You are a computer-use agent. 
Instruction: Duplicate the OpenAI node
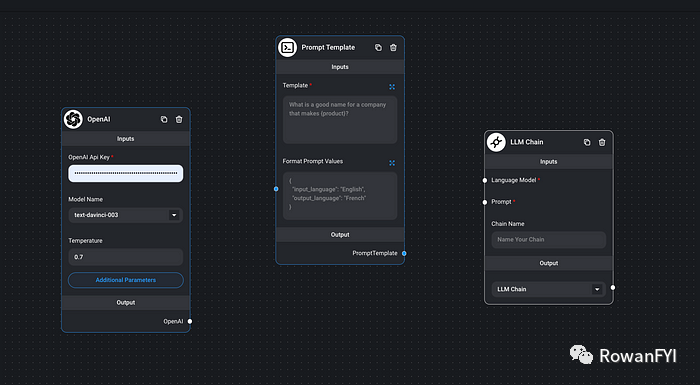164,119
